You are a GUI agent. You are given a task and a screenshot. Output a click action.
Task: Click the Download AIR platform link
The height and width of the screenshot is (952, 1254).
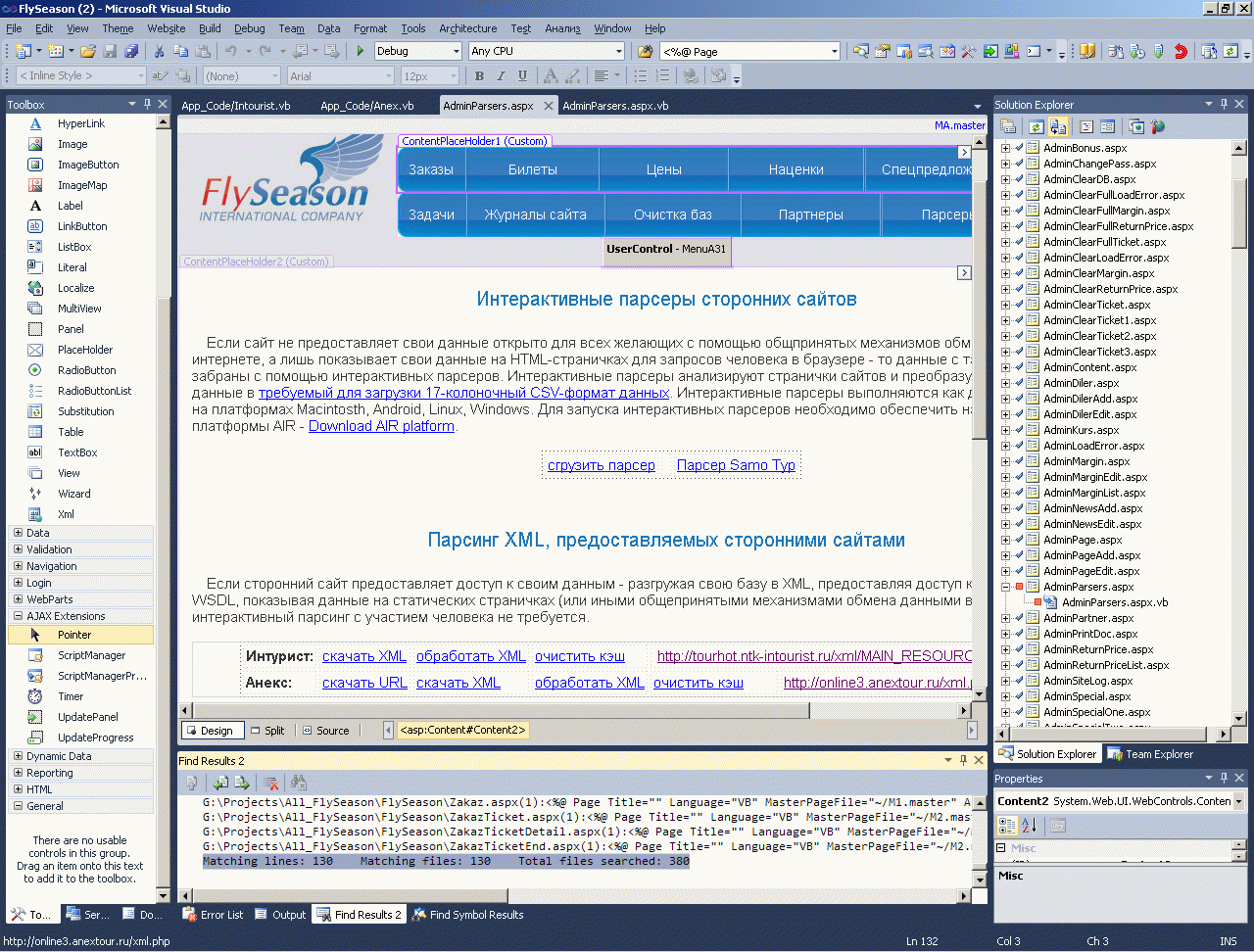pos(381,426)
